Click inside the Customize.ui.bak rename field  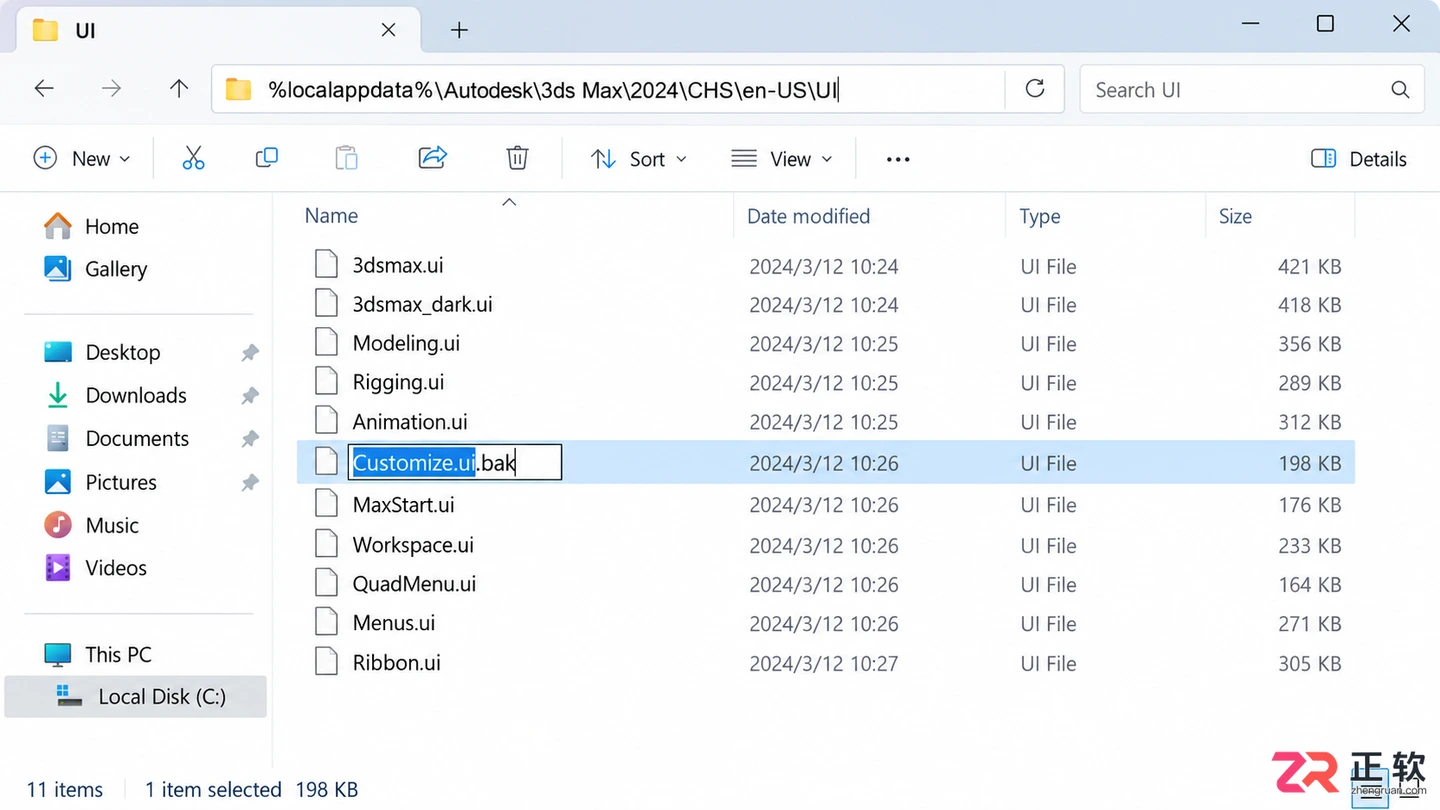[455, 463]
